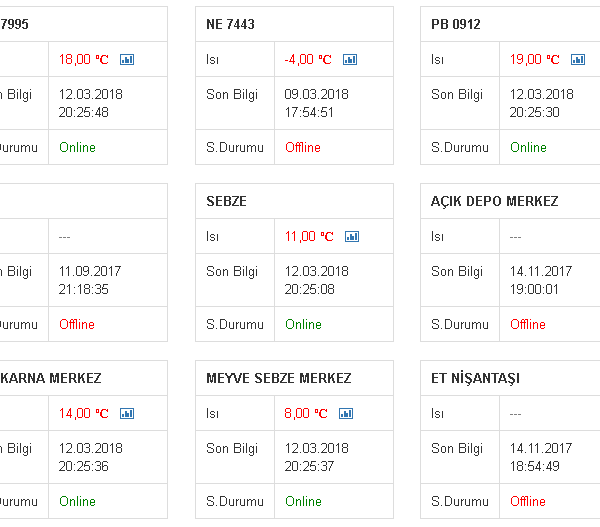Open temperature chart icon for 18,00 °C card
600x527 pixels.
point(127,60)
